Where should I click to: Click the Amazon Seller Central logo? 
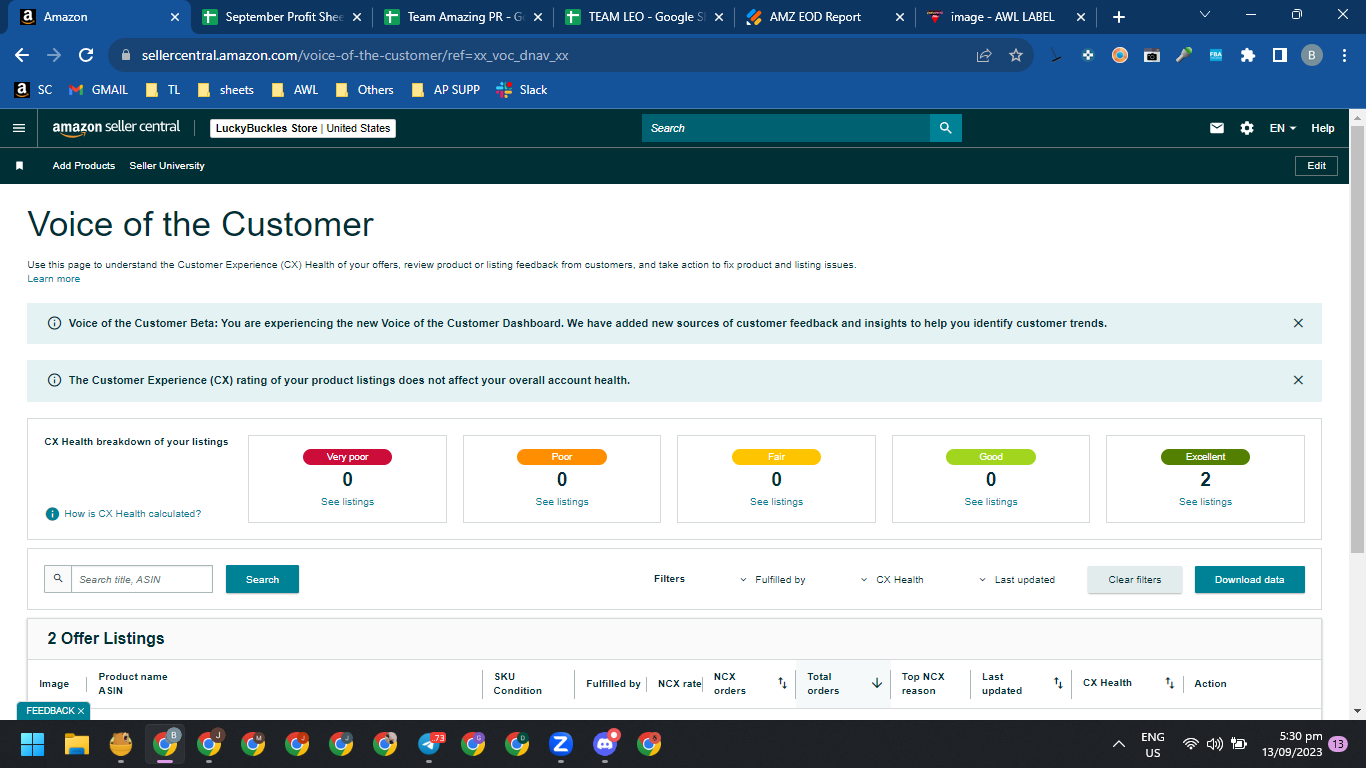tap(116, 127)
